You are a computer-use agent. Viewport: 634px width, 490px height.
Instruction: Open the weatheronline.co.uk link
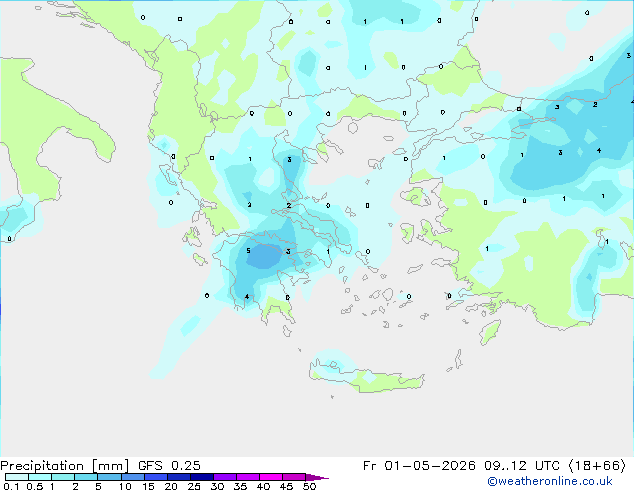point(550,481)
